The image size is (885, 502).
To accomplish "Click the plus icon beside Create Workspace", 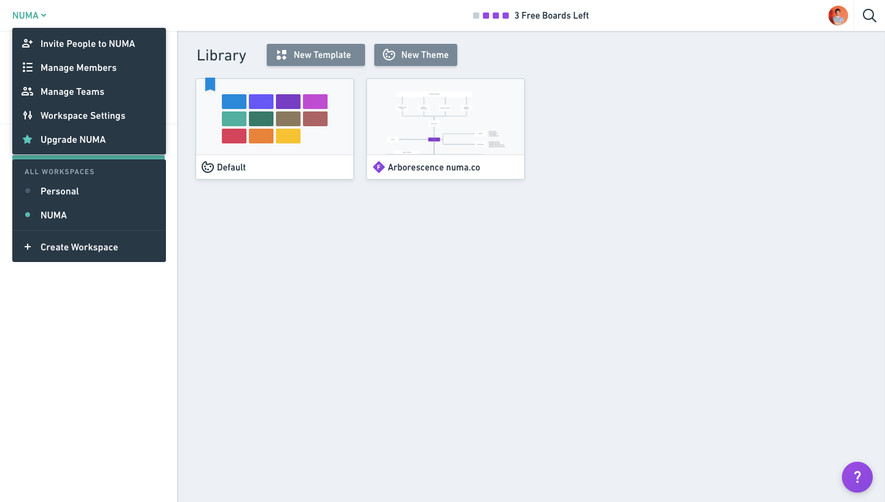I will click(27, 247).
